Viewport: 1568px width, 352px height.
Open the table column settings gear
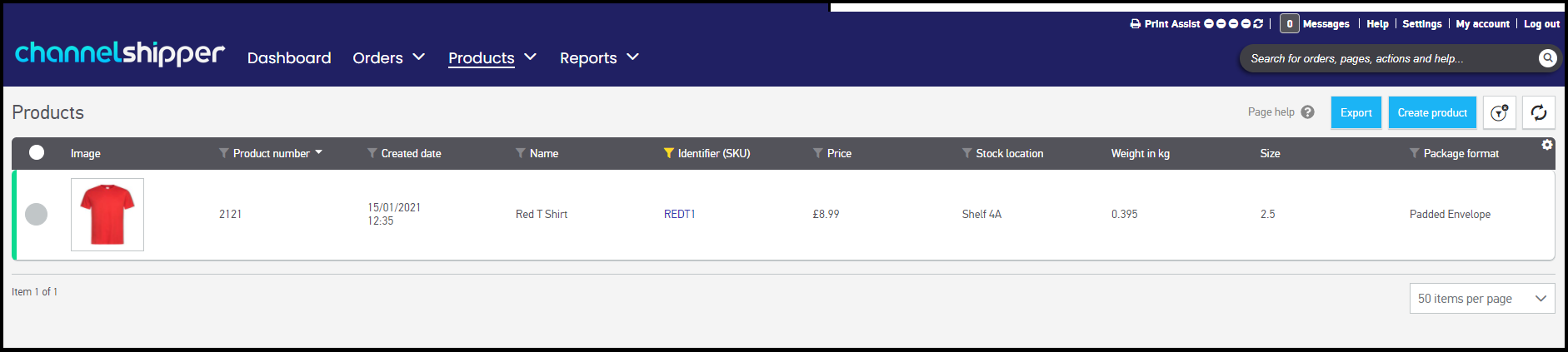1547,145
